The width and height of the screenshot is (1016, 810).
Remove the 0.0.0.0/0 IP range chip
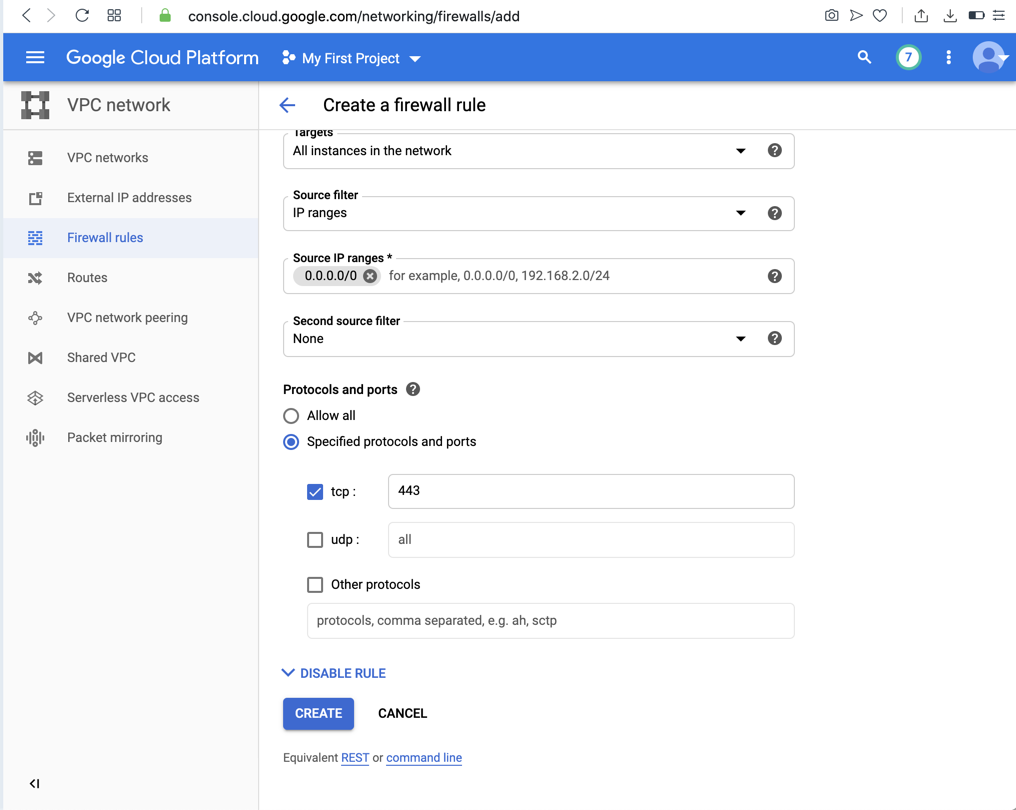(370, 276)
